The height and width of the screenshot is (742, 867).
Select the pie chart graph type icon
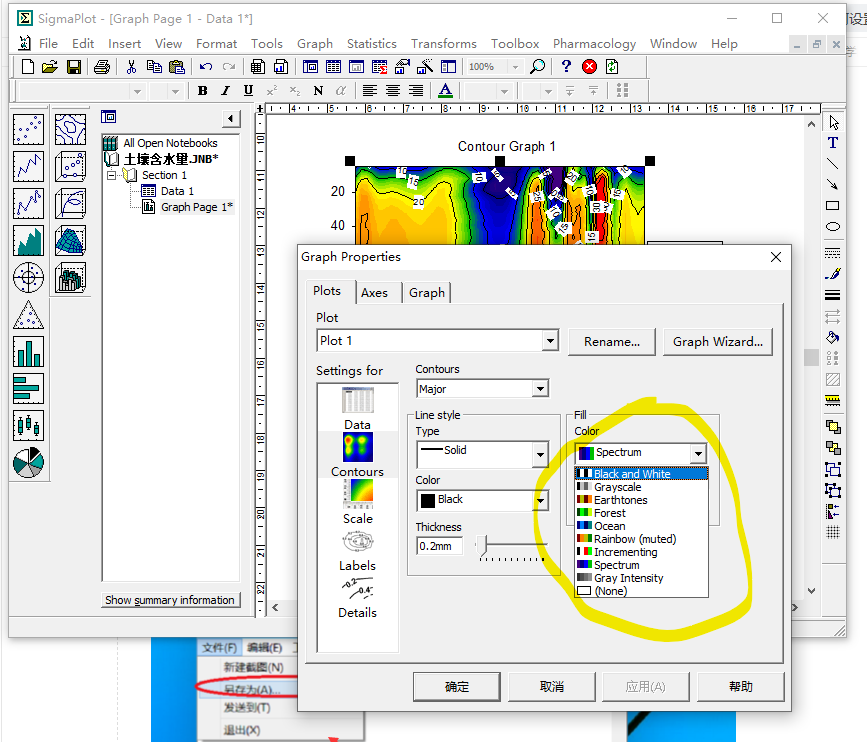coord(28,461)
